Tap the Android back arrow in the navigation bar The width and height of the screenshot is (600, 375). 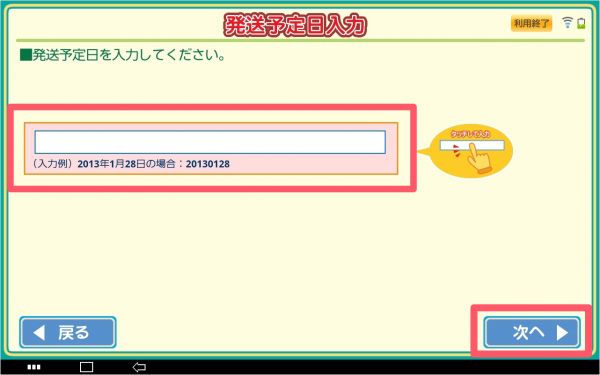[139, 367]
